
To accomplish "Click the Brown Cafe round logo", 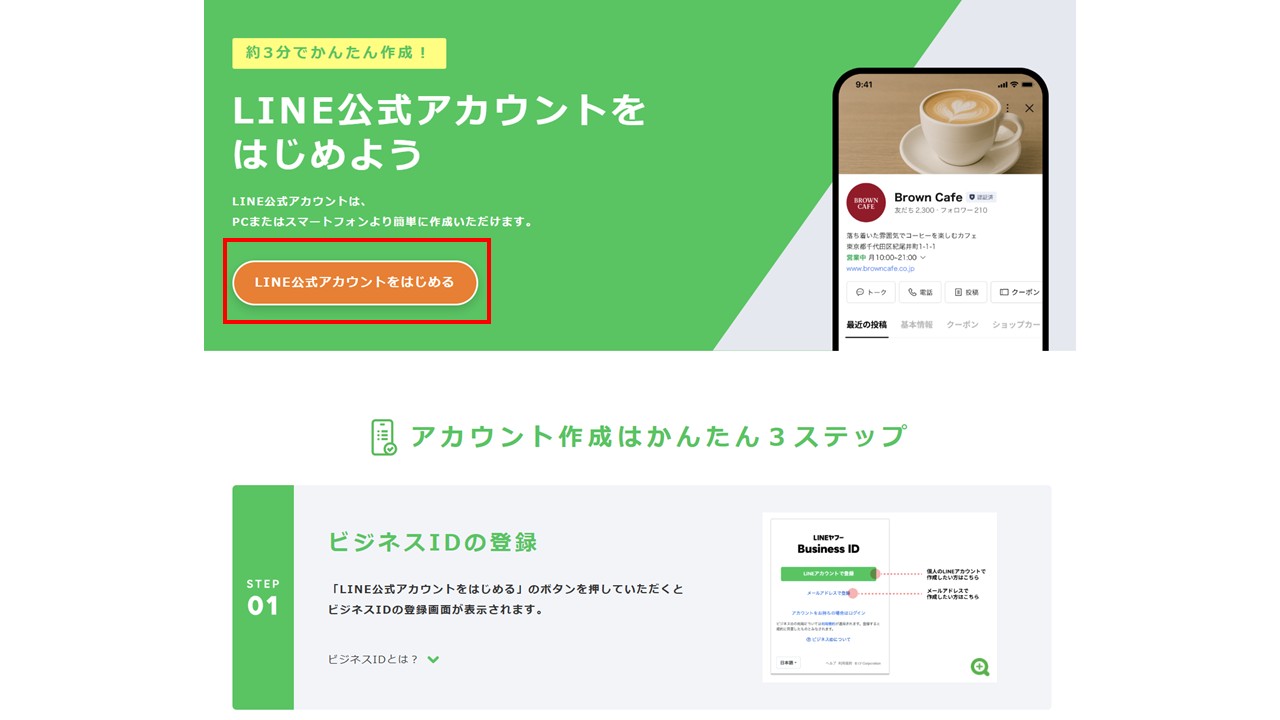I will tap(866, 203).
